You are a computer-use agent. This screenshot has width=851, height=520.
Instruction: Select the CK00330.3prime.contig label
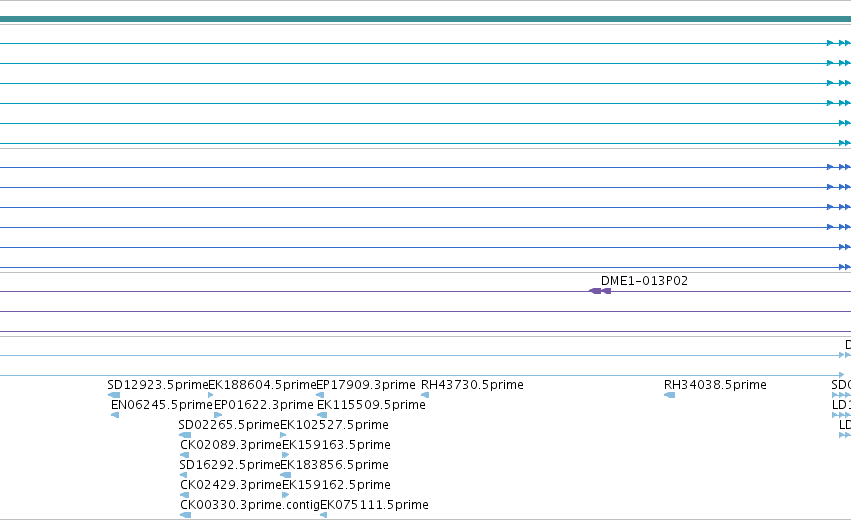(250, 505)
